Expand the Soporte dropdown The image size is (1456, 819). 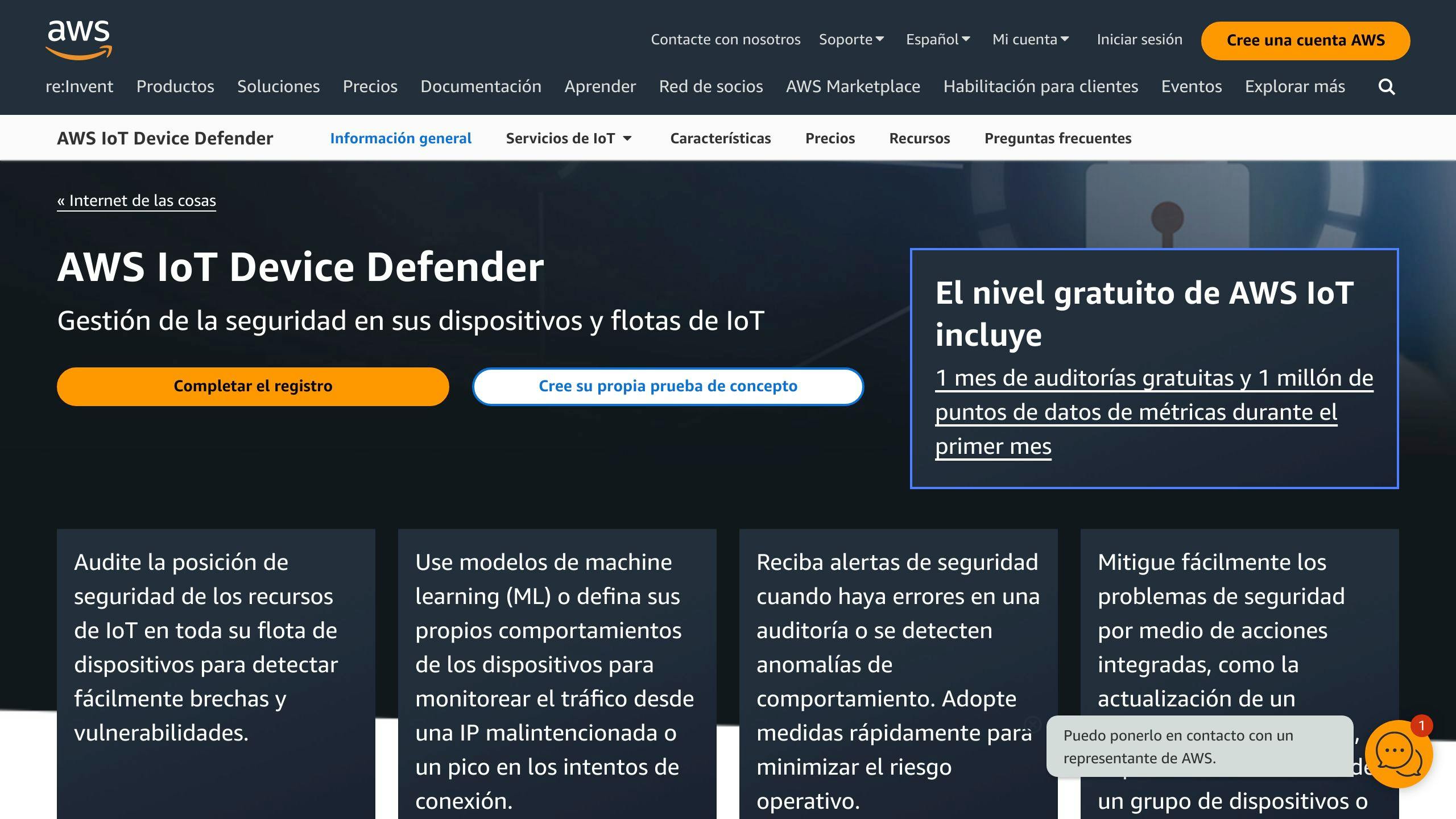pyautogui.click(x=851, y=39)
